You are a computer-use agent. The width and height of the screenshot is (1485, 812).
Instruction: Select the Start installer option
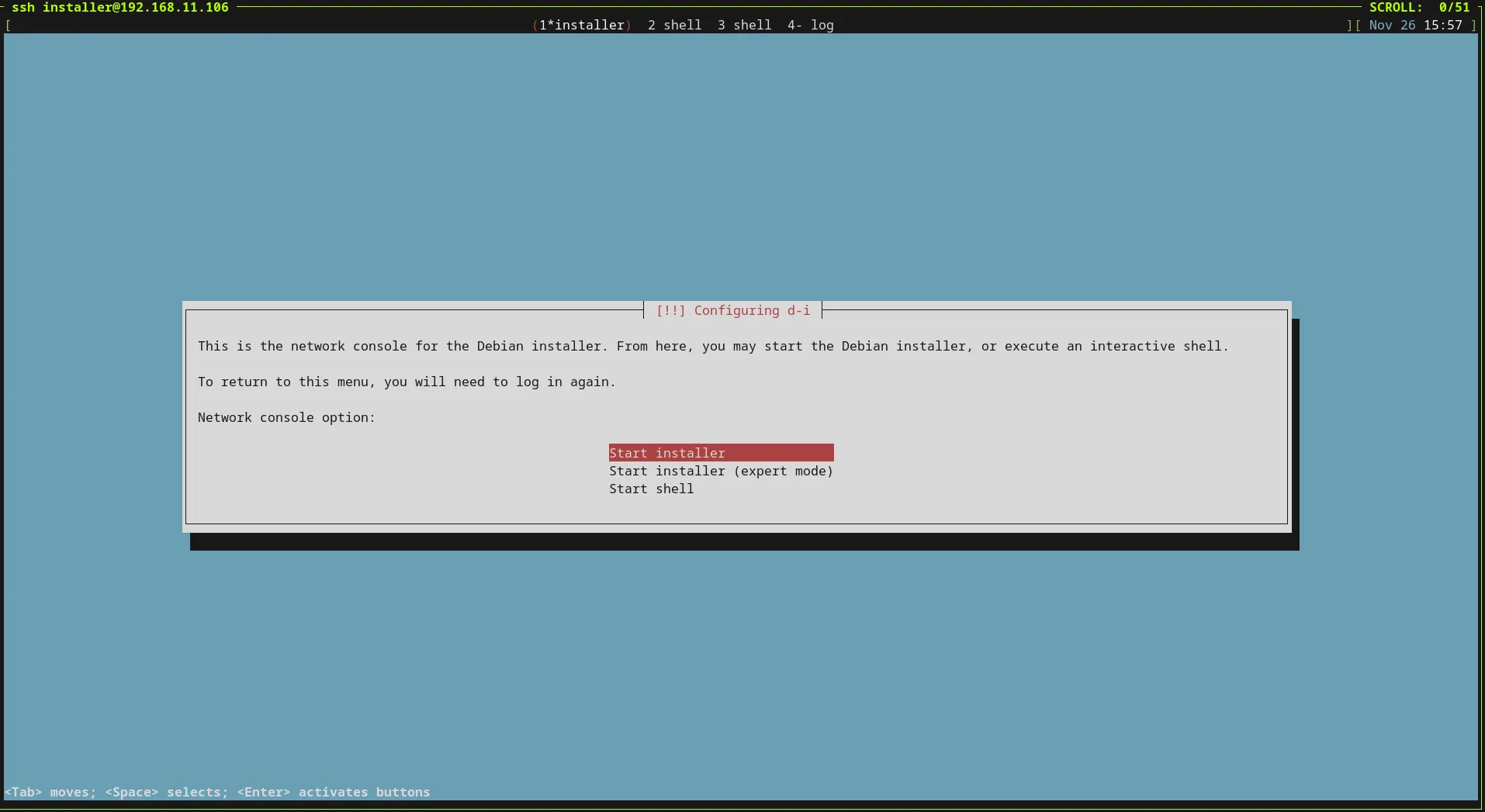click(721, 453)
